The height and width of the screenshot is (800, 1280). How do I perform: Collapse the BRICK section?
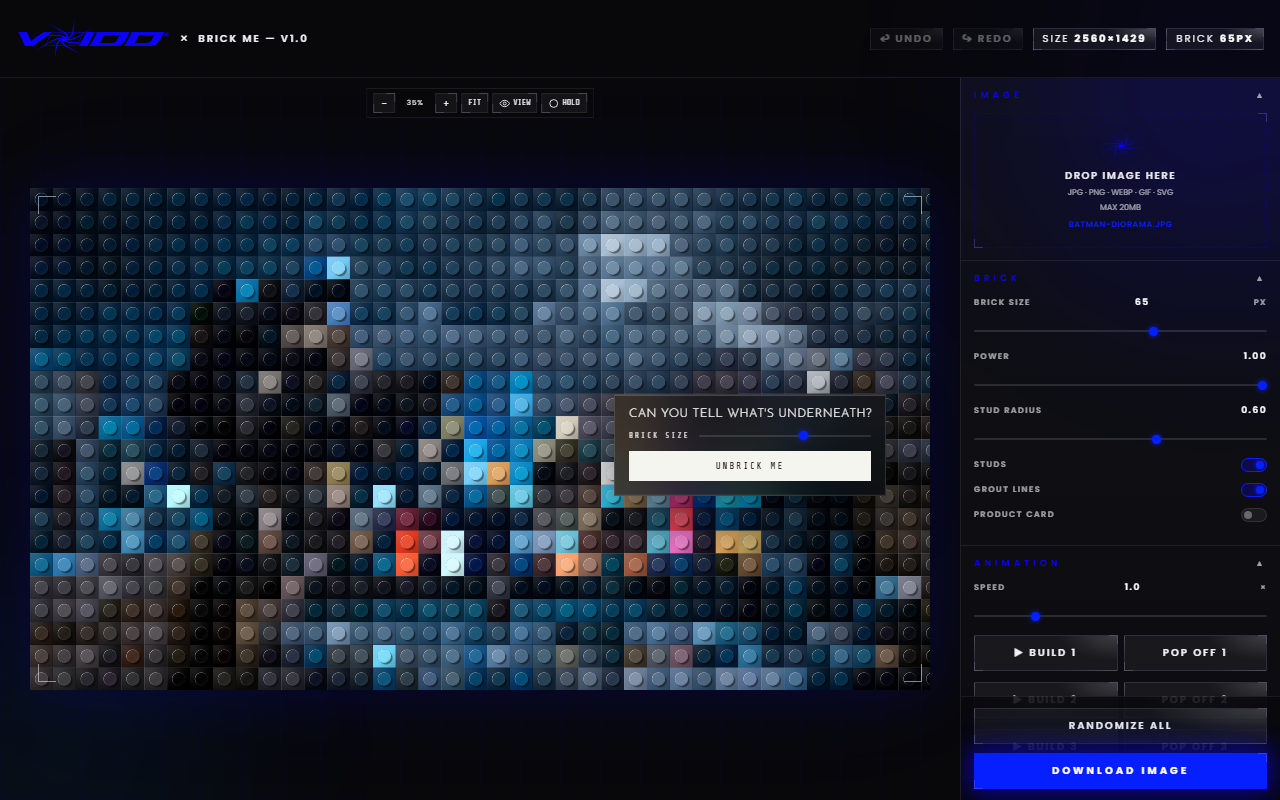point(1260,279)
